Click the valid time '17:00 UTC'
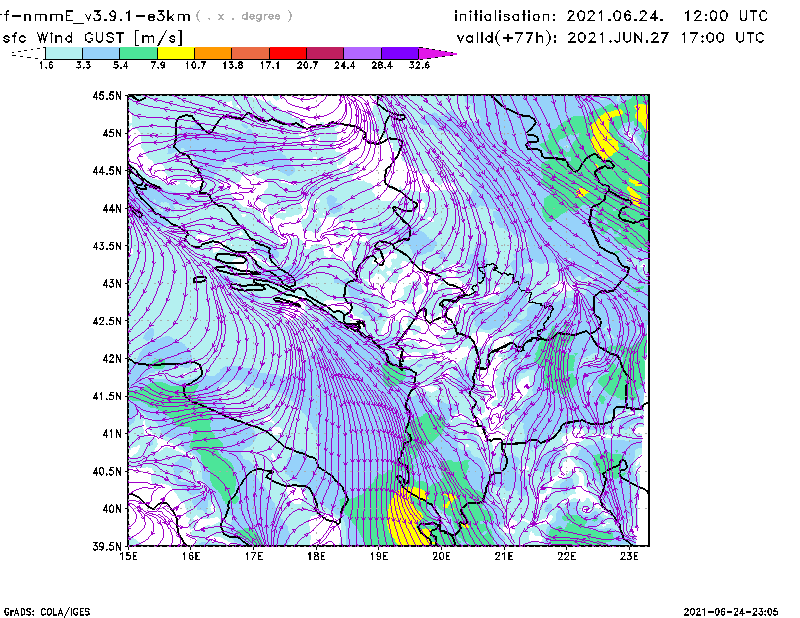 pyautogui.click(x=722, y=38)
